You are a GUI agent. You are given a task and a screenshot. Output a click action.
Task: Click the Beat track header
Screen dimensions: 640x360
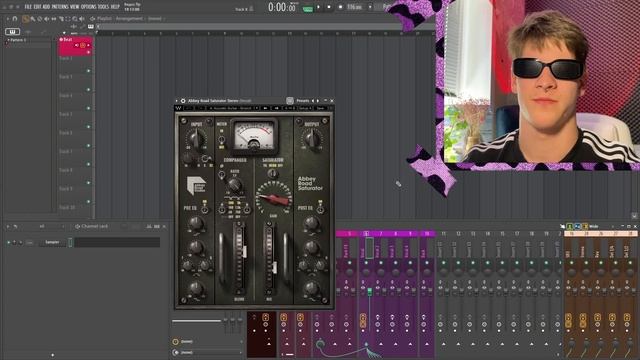point(75,46)
